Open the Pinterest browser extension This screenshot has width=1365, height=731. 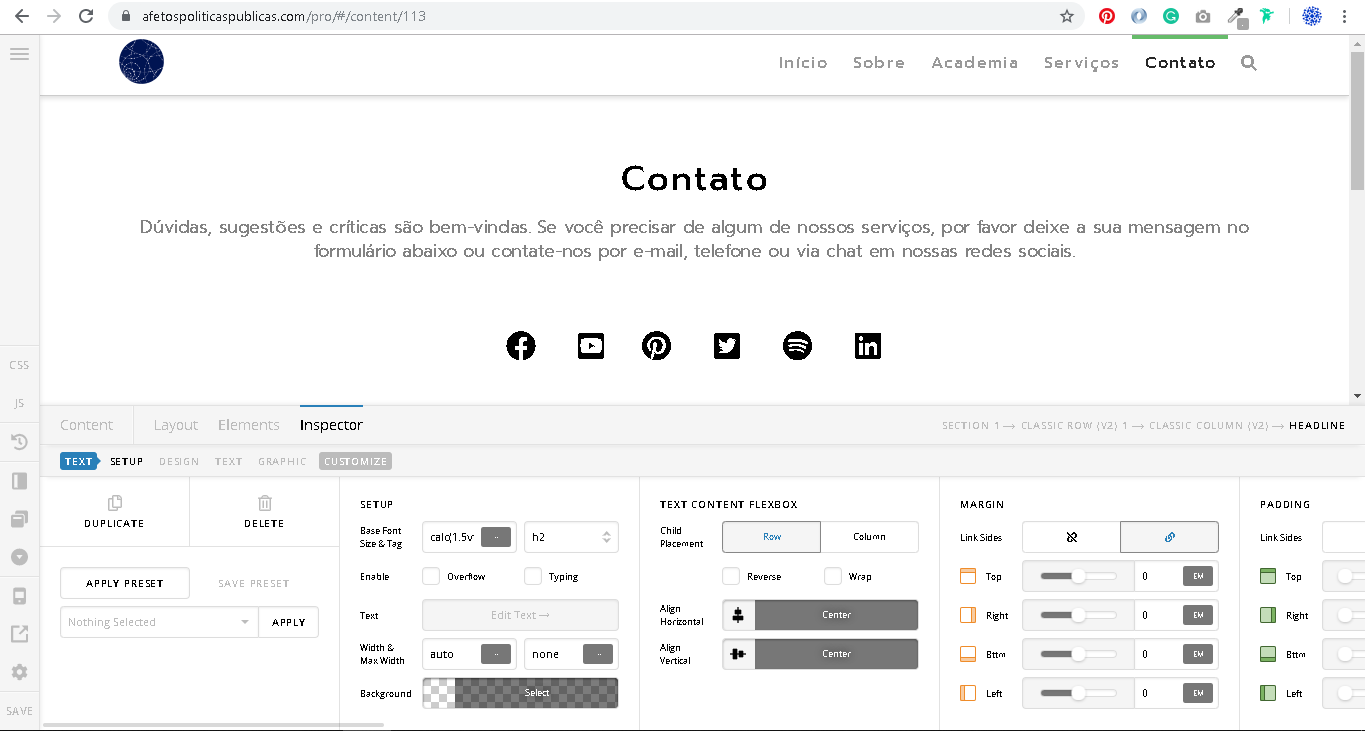pyautogui.click(x=1107, y=16)
